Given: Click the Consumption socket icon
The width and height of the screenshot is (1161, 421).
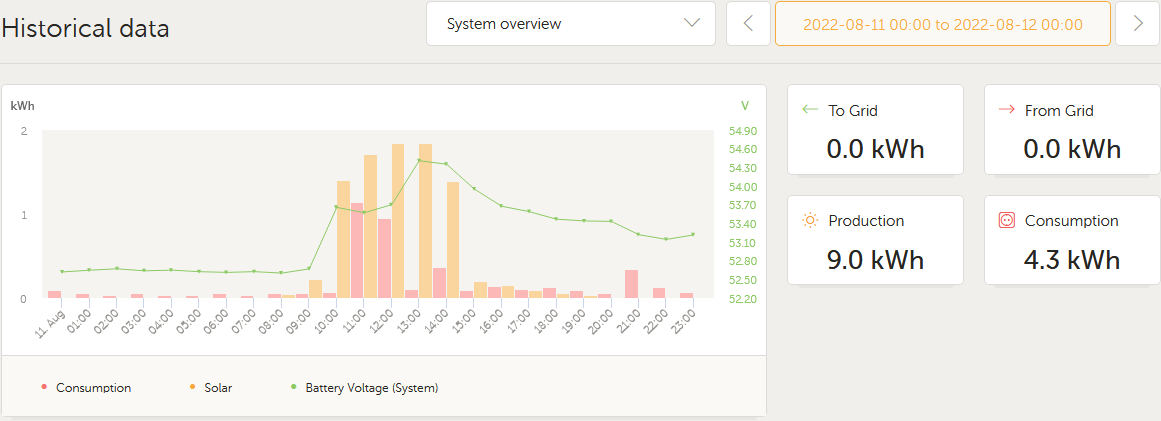Looking at the screenshot, I should pyautogui.click(x=1007, y=221).
